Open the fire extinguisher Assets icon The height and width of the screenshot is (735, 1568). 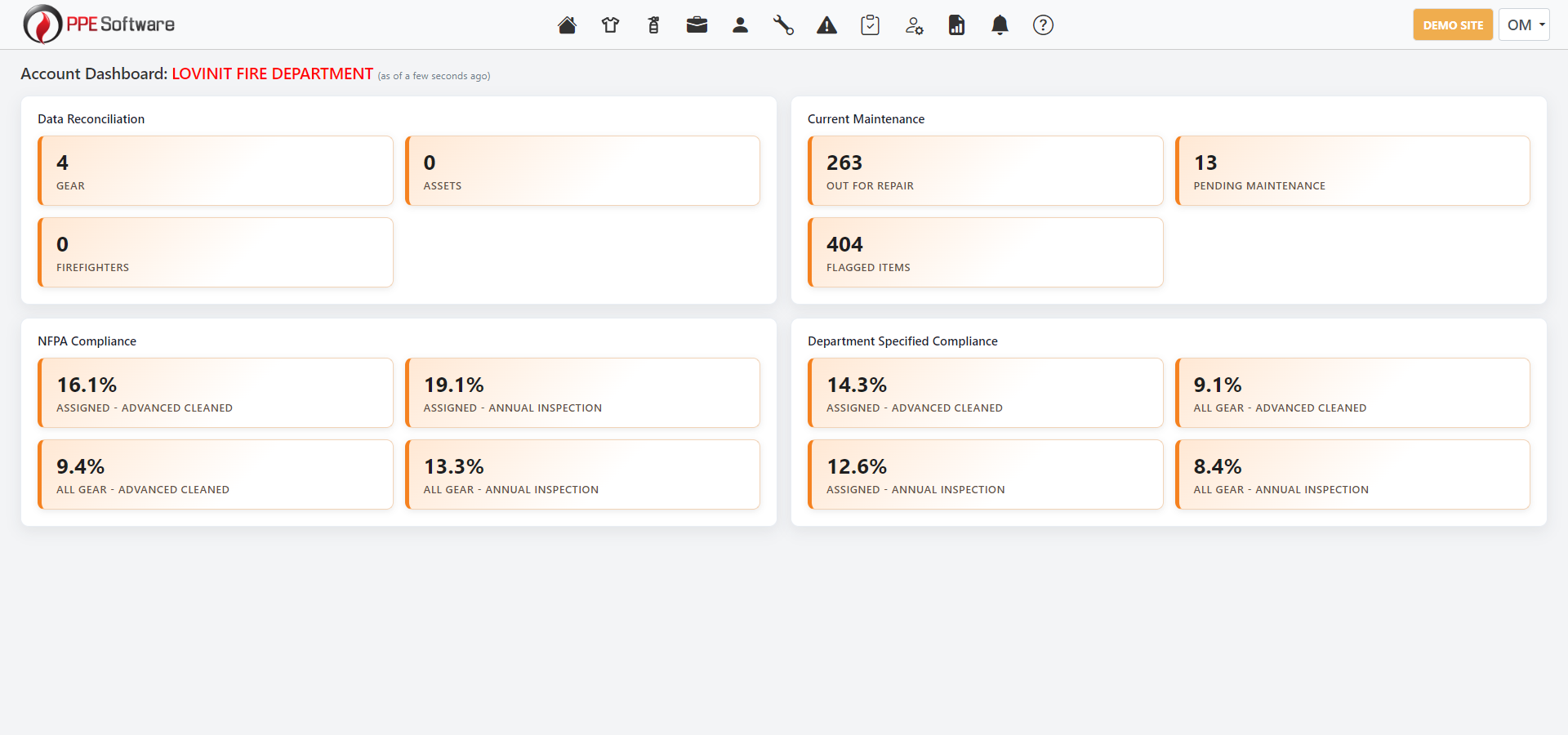click(653, 25)
